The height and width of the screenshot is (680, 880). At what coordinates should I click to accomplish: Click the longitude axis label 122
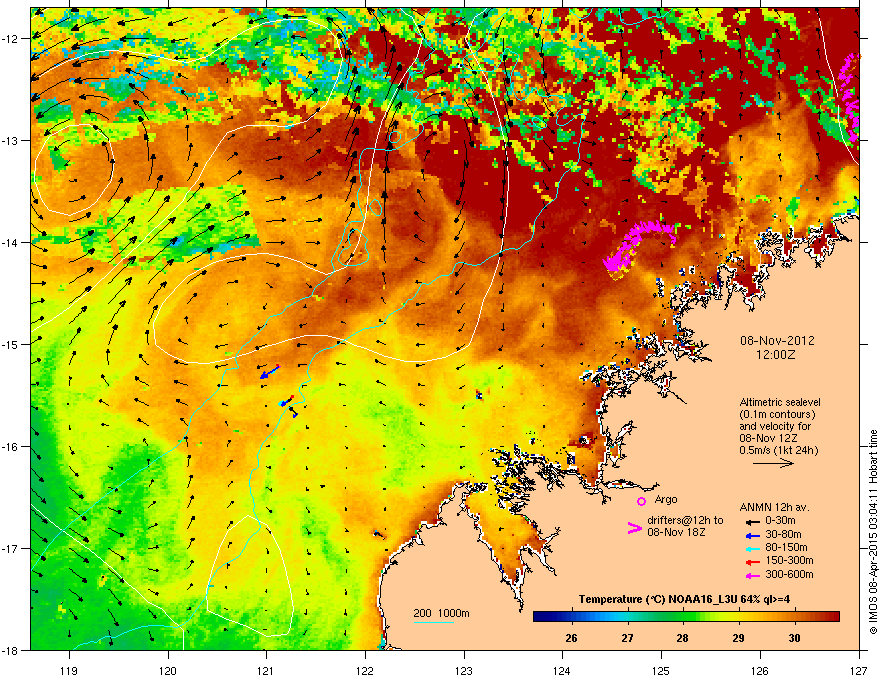point(365,670)
